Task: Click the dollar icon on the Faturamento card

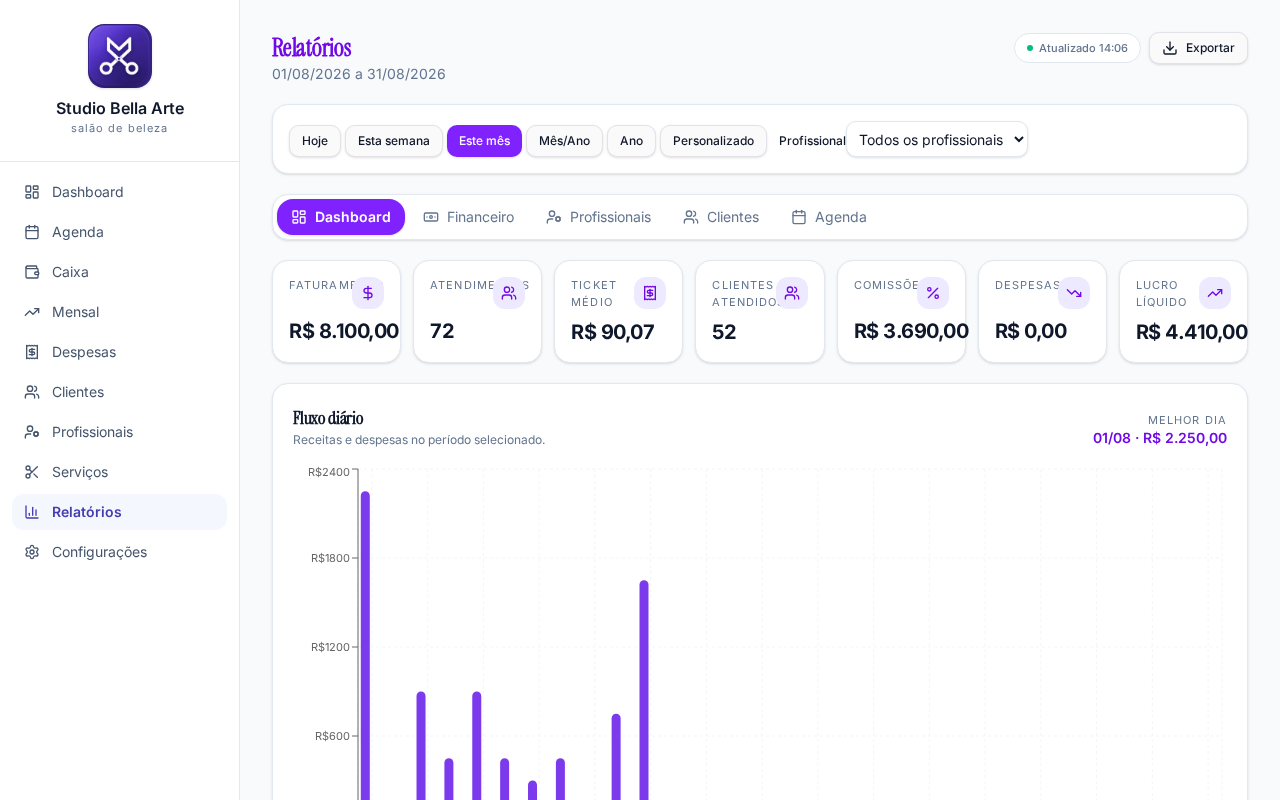Action: pyautogui.click(x=368, y=293)
